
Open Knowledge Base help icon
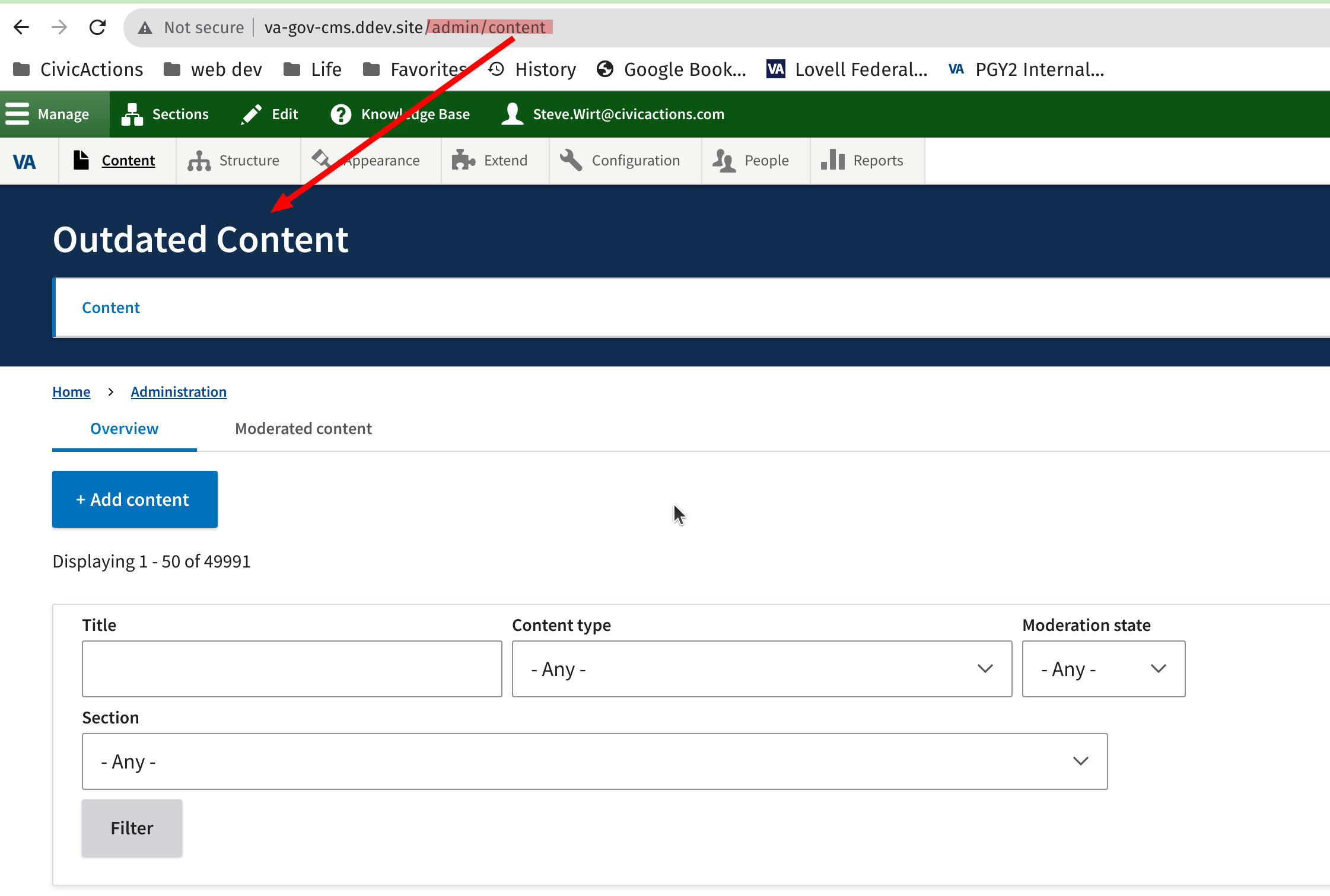point(341,114)
